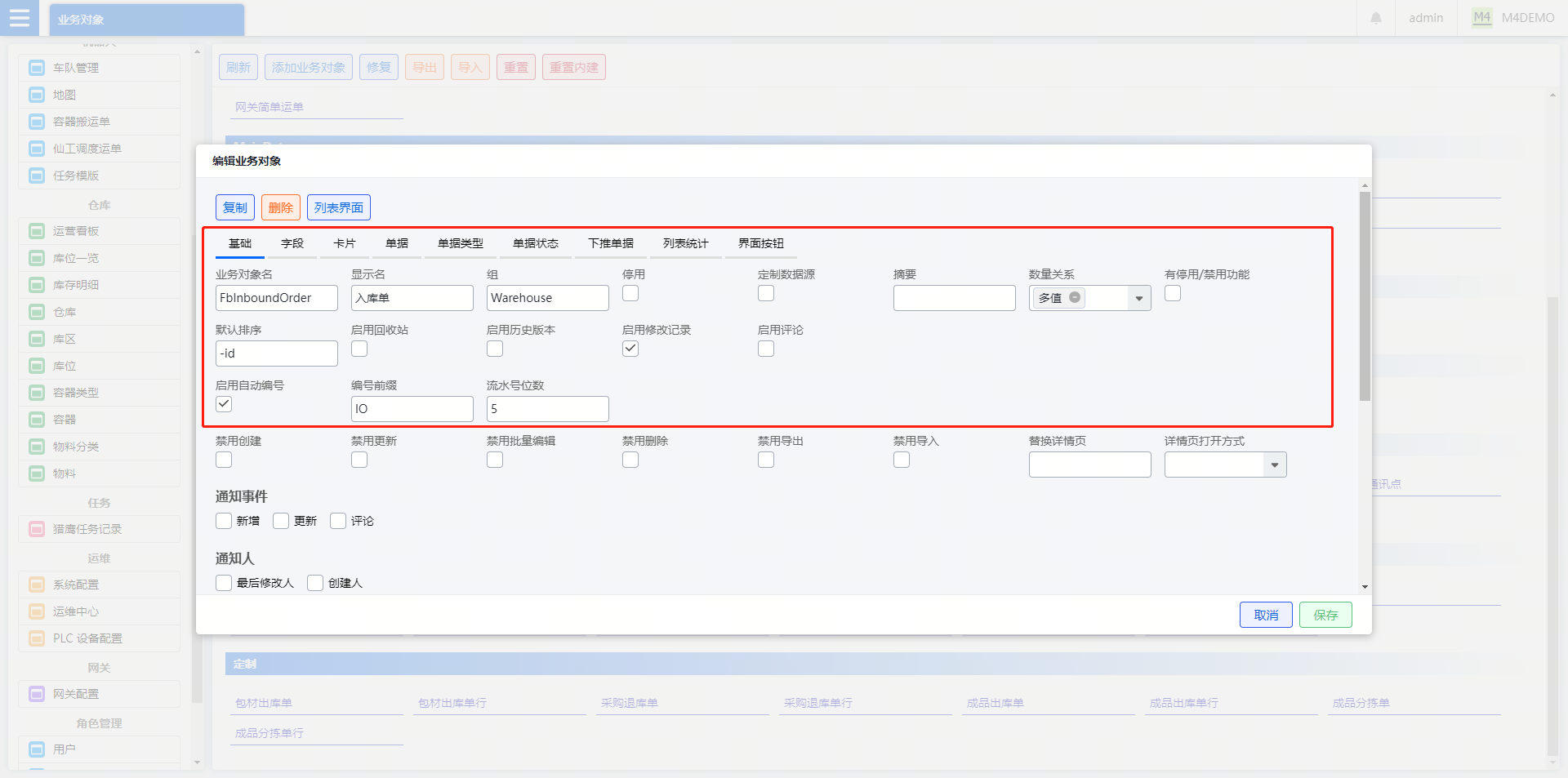Switch to the 单据类型 tab

tap(461, 243)
